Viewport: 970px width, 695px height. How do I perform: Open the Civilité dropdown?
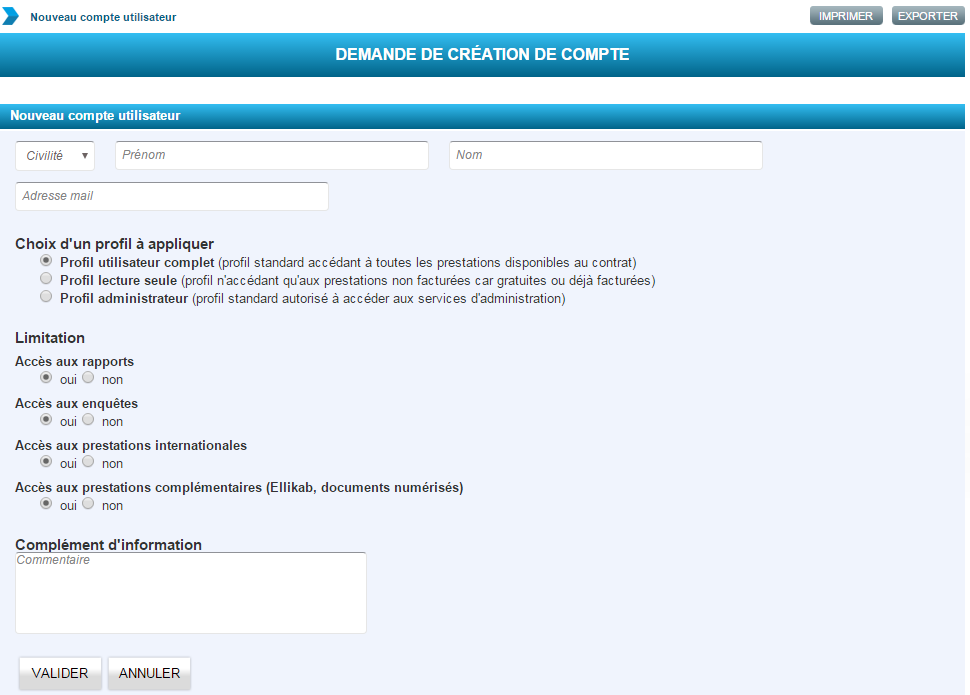coord(55,156)
